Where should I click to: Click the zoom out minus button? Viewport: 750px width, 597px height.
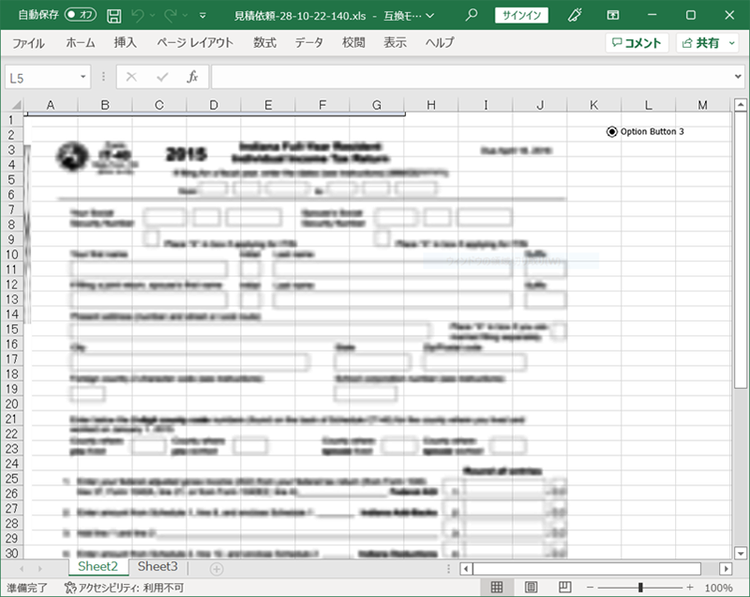tap(590, 587)
